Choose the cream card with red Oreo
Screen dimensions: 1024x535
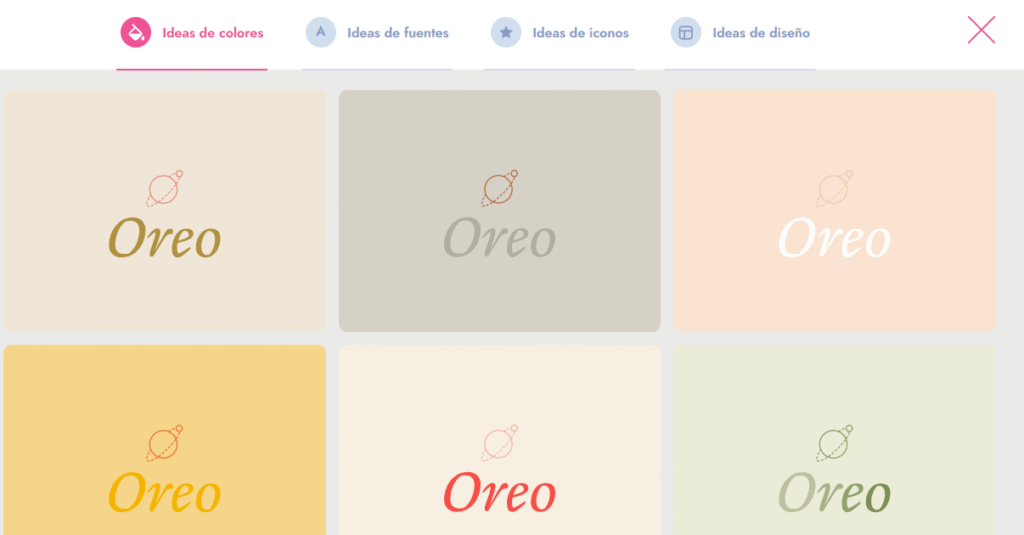(500, 440)
